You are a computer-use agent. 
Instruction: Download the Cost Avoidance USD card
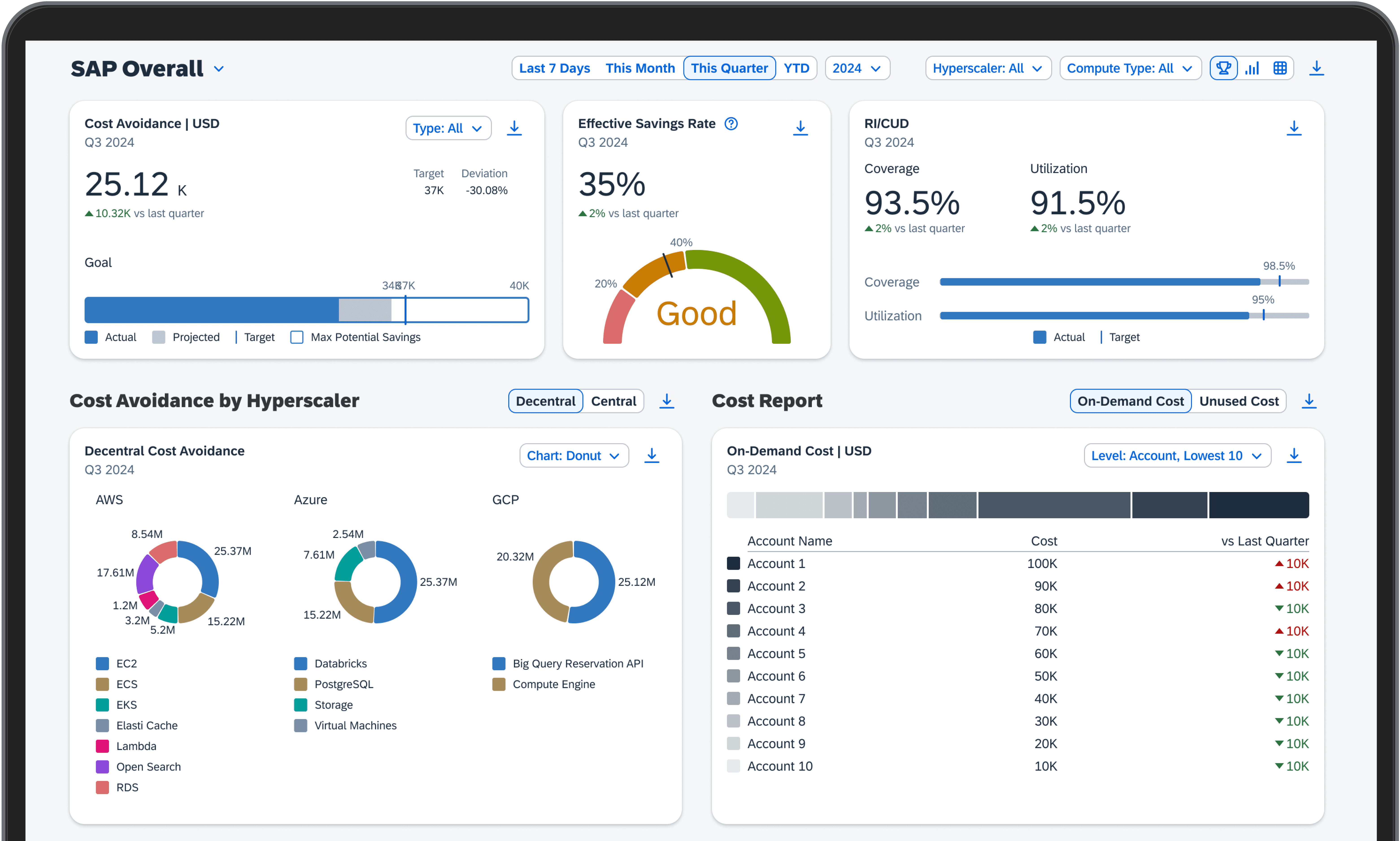click(x=514, y=128)
